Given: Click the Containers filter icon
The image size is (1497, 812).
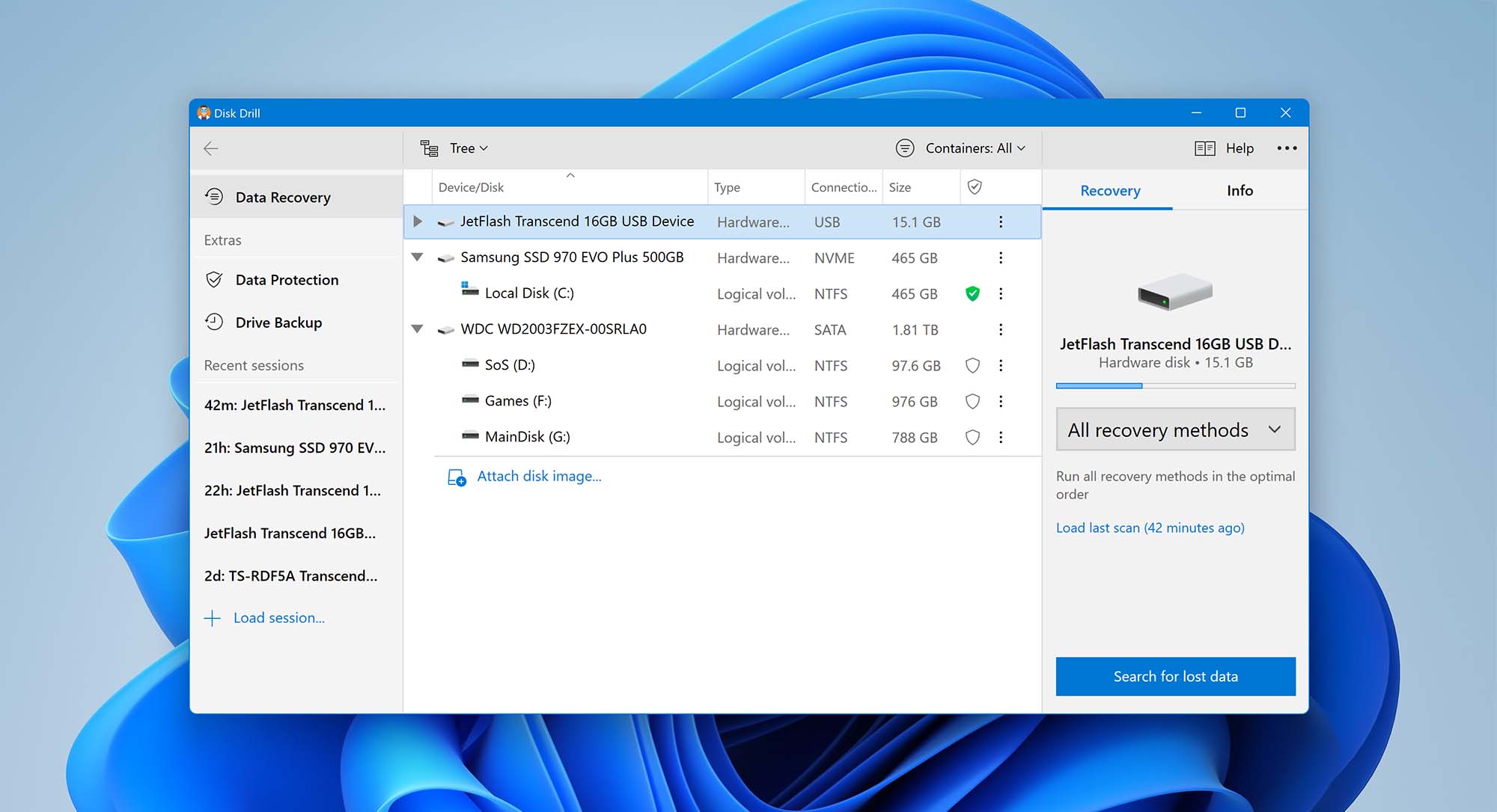Looking at the screenshot, I should 902,148.
